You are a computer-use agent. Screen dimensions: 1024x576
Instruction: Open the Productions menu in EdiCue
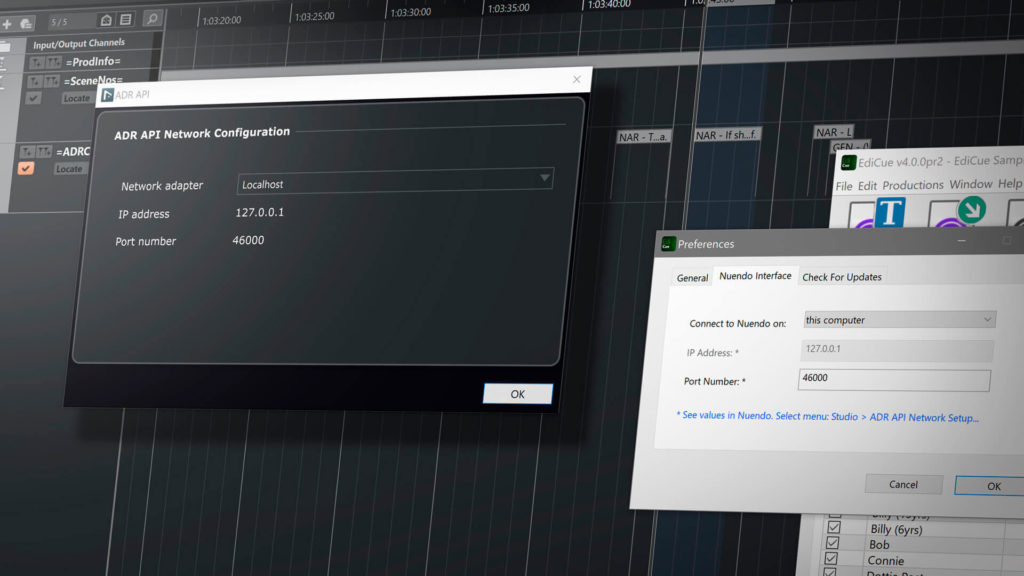pyautogui.click(x=912, y=185)
